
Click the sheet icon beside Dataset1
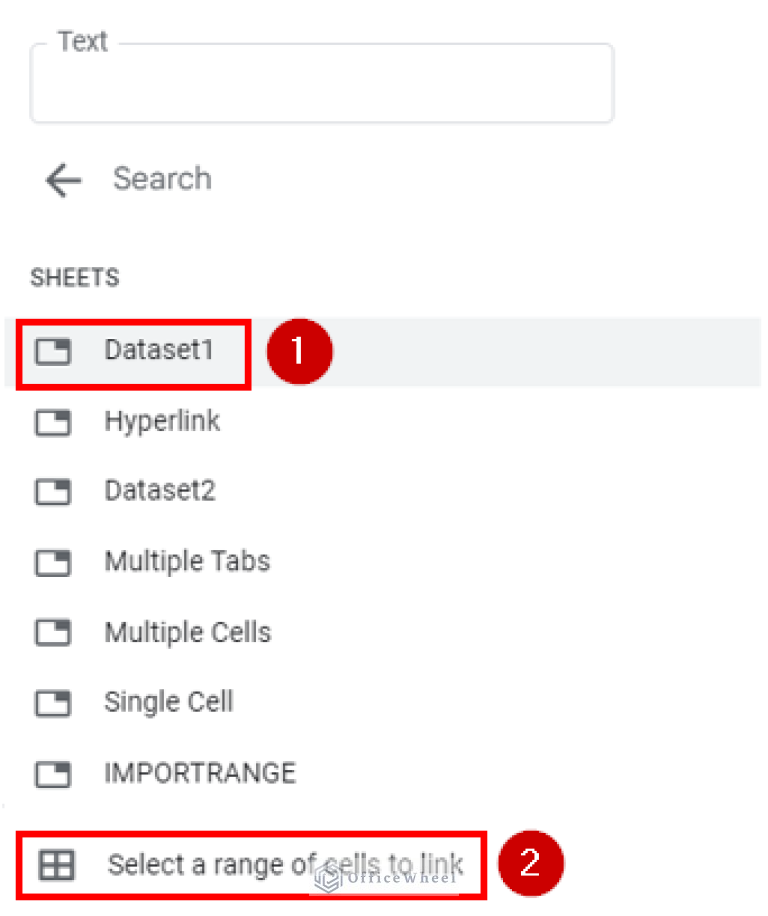pyautogui.click(x=52, y=351)
